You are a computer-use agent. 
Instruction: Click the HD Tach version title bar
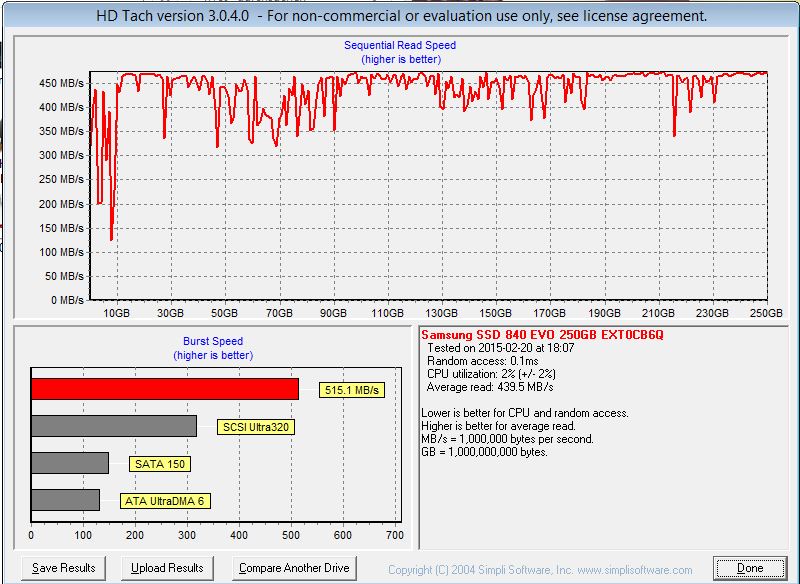(402, 16)
